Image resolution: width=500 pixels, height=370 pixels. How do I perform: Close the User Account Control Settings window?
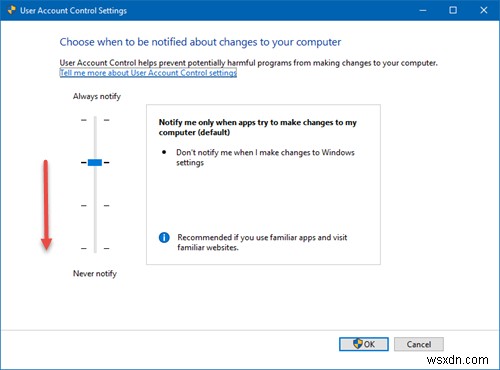484,10
